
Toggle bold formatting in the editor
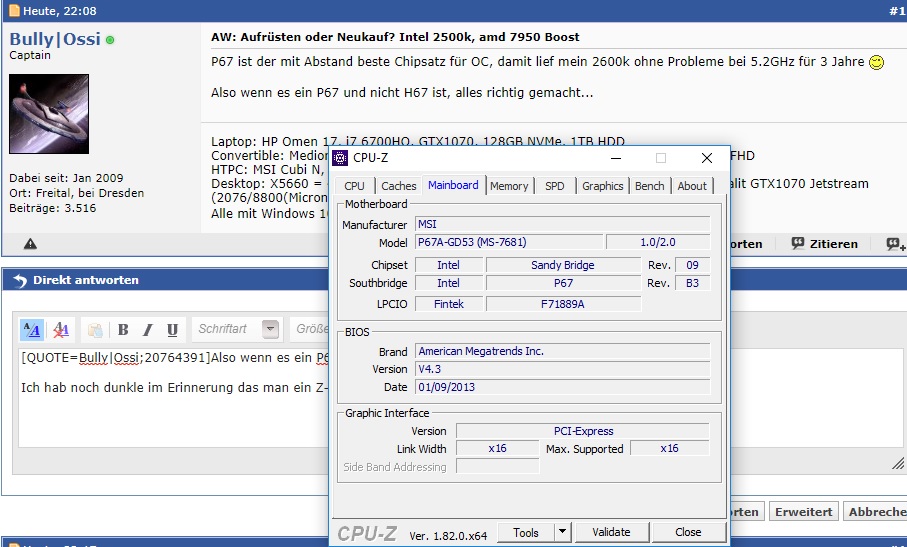123,330
